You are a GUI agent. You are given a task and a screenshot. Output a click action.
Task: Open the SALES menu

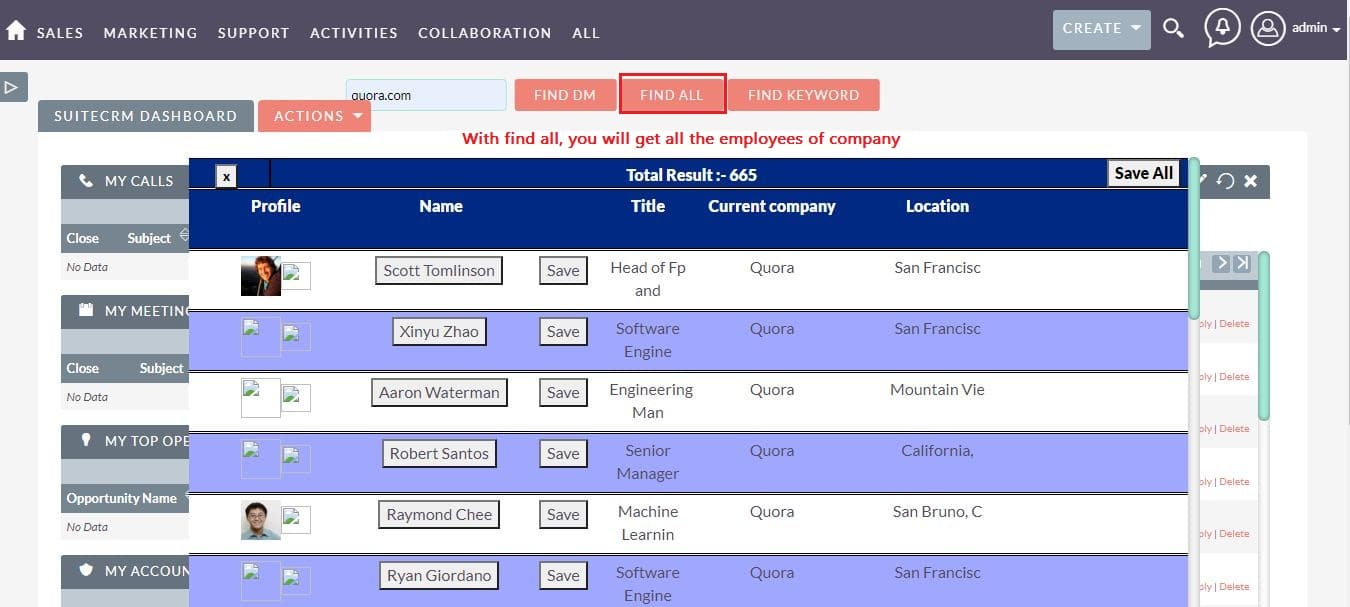click(60, 33)
